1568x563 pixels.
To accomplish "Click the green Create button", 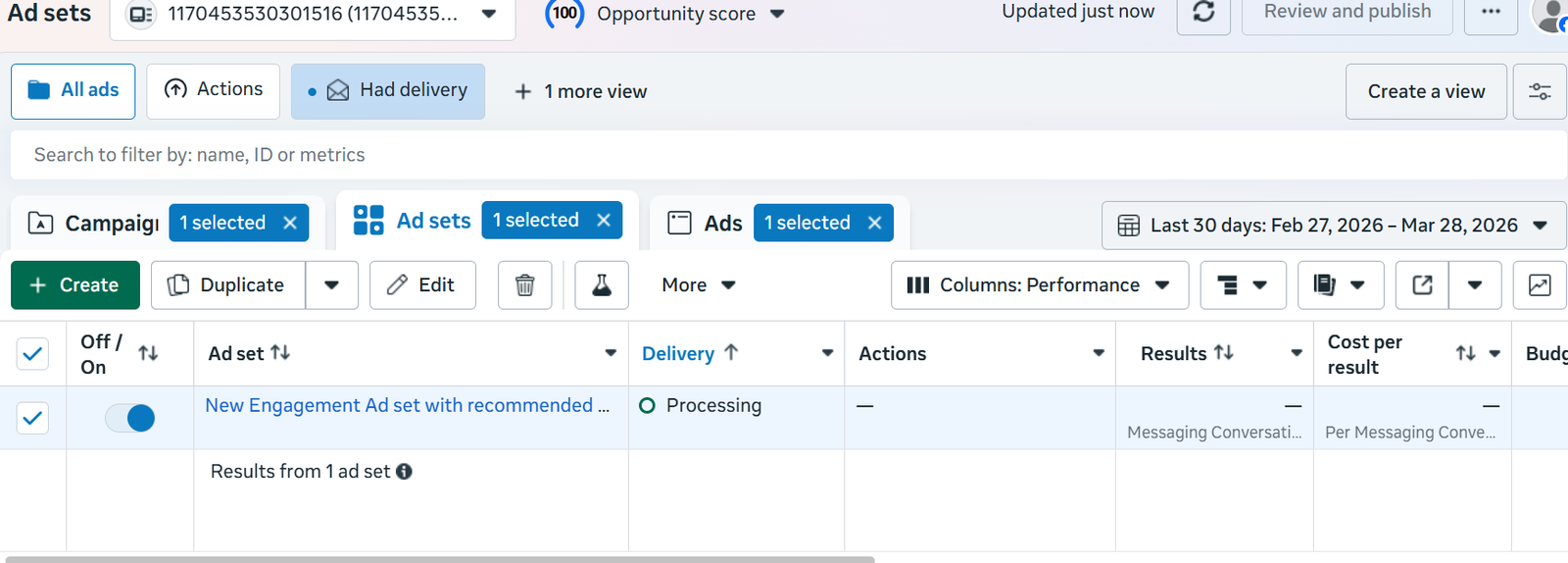I will coord(75,285).
